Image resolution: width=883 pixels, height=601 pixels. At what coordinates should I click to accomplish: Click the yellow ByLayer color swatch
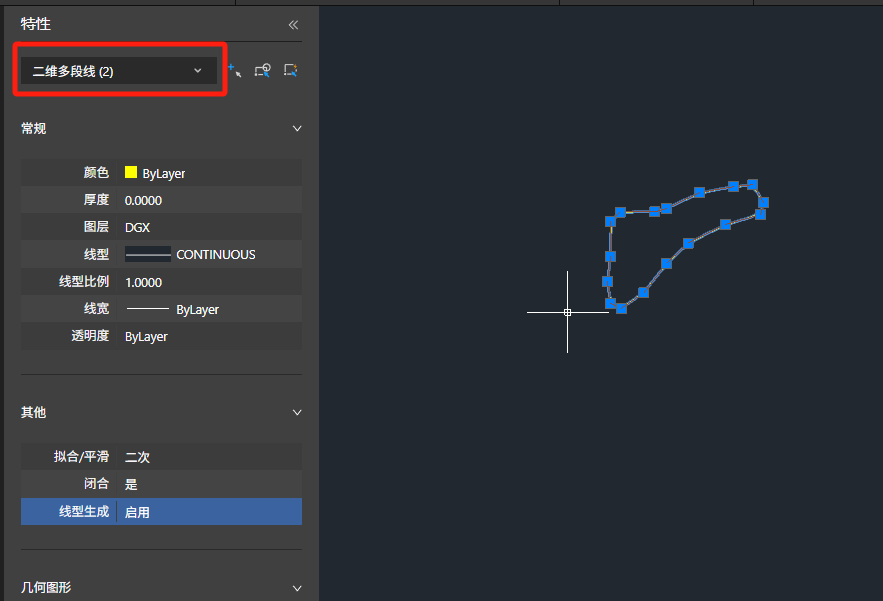[x=131, y=173]
